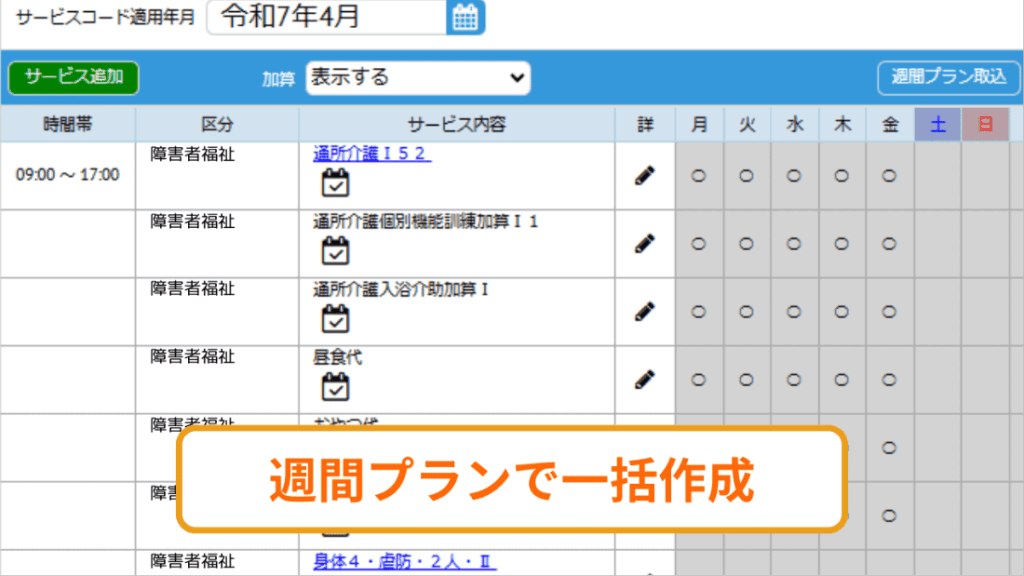Click the サービス内容 column header
1024x576 pixels.
pos(456,124)
